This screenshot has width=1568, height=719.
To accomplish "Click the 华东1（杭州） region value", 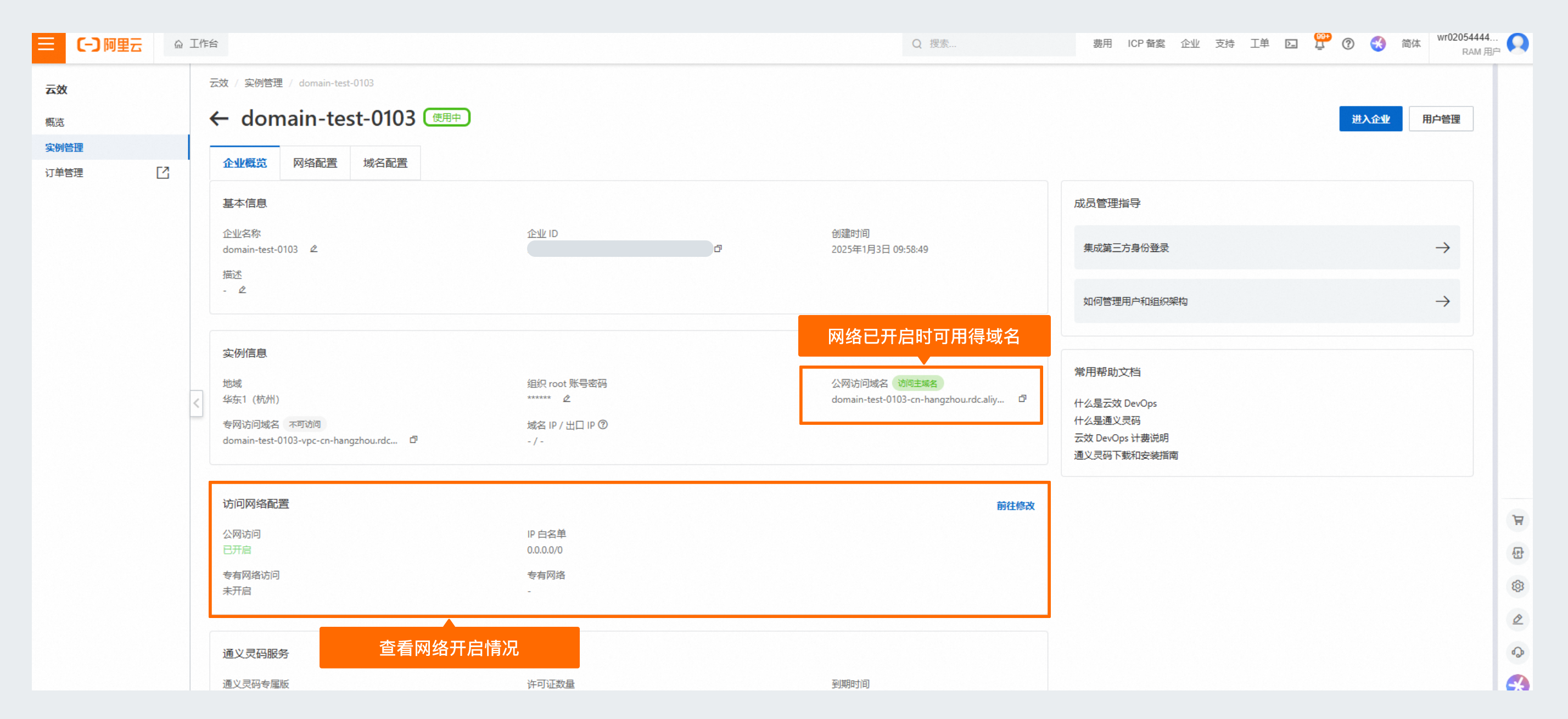I will tap(251, 399).
